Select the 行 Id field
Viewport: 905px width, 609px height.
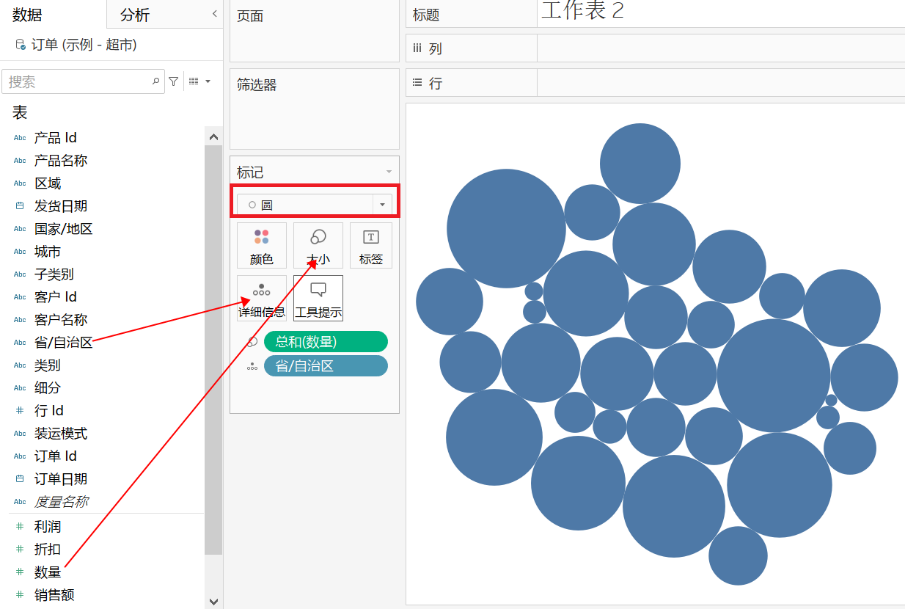(49, 410)
